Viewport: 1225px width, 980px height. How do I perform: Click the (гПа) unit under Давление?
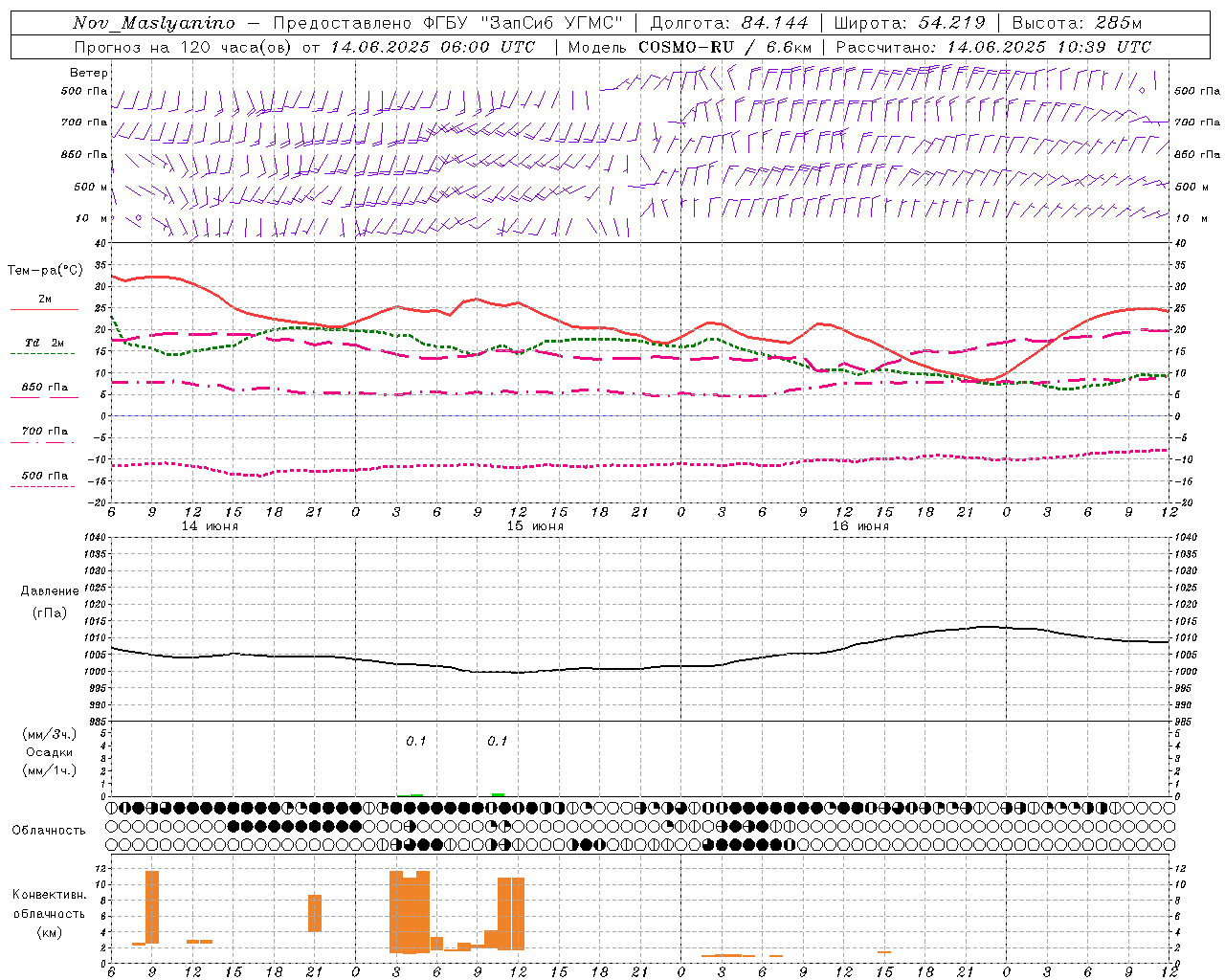tap(50, 613)
